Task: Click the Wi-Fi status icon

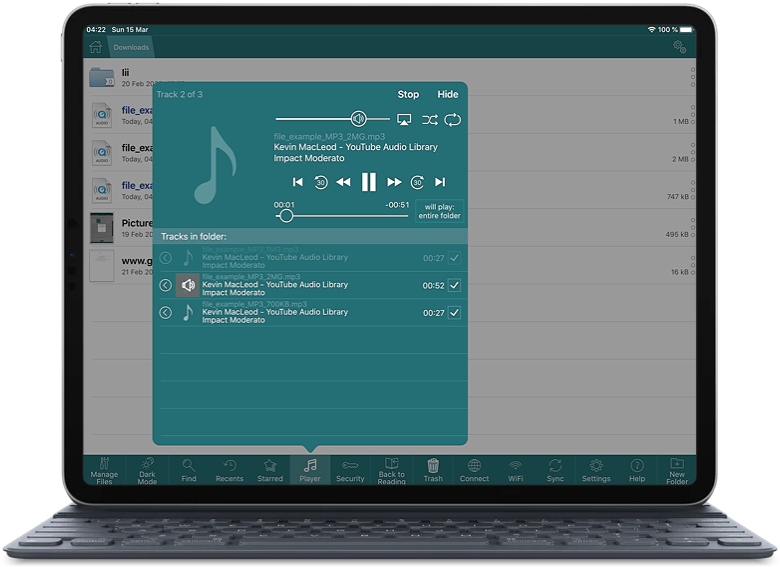Action: 651,30
